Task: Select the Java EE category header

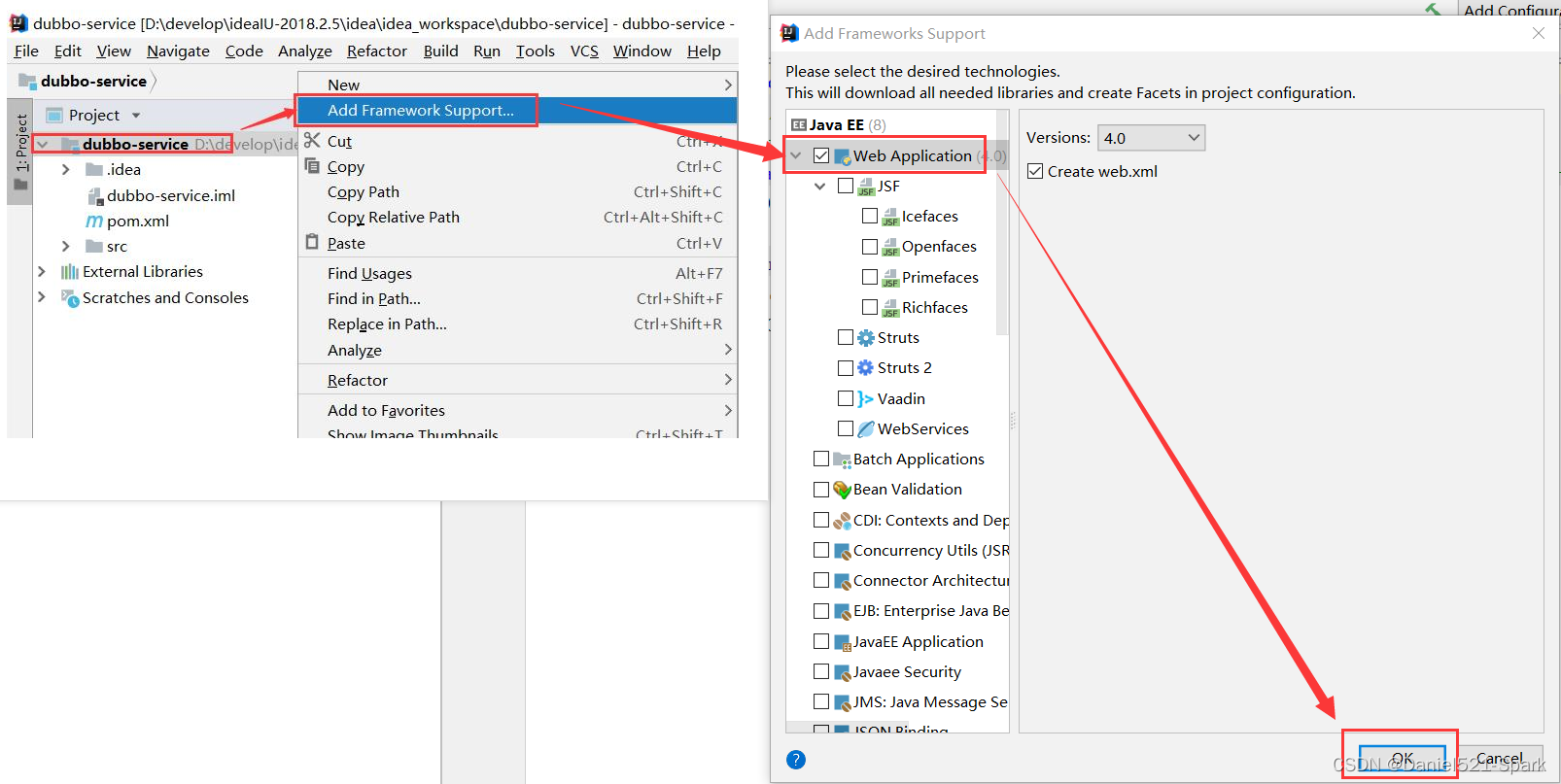Action: (838, 124)
